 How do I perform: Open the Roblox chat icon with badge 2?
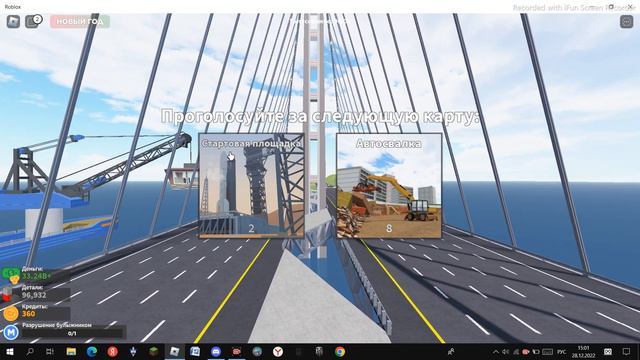coord(33,21)
